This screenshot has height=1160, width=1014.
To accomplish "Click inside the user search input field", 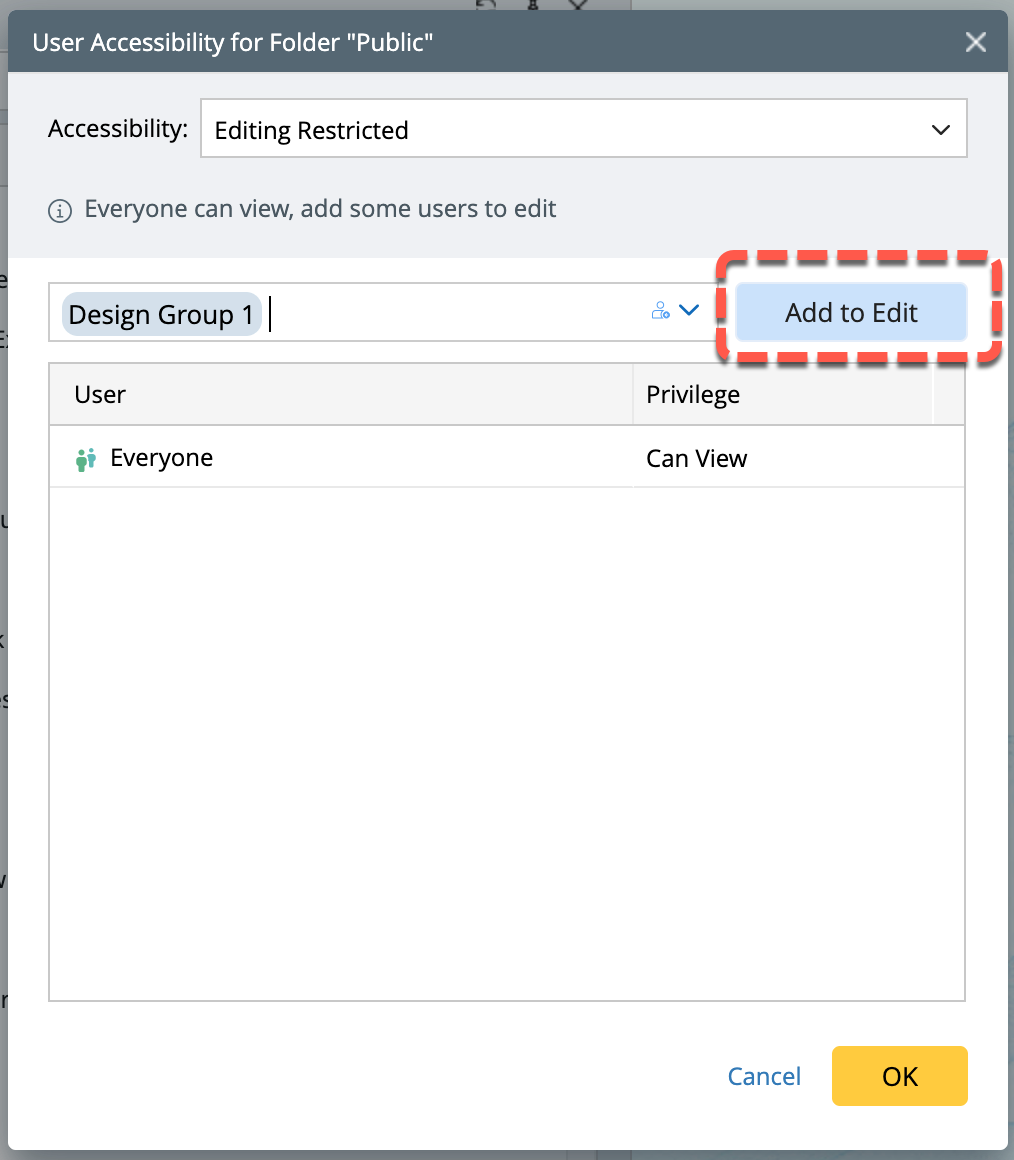I will [x=450, y=313].
